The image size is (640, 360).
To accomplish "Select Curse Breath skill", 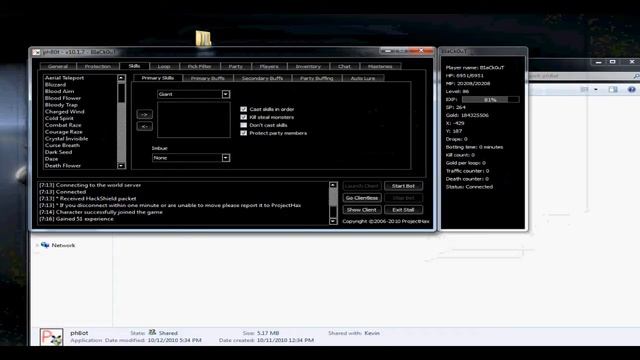I will [x=62, y=145].
